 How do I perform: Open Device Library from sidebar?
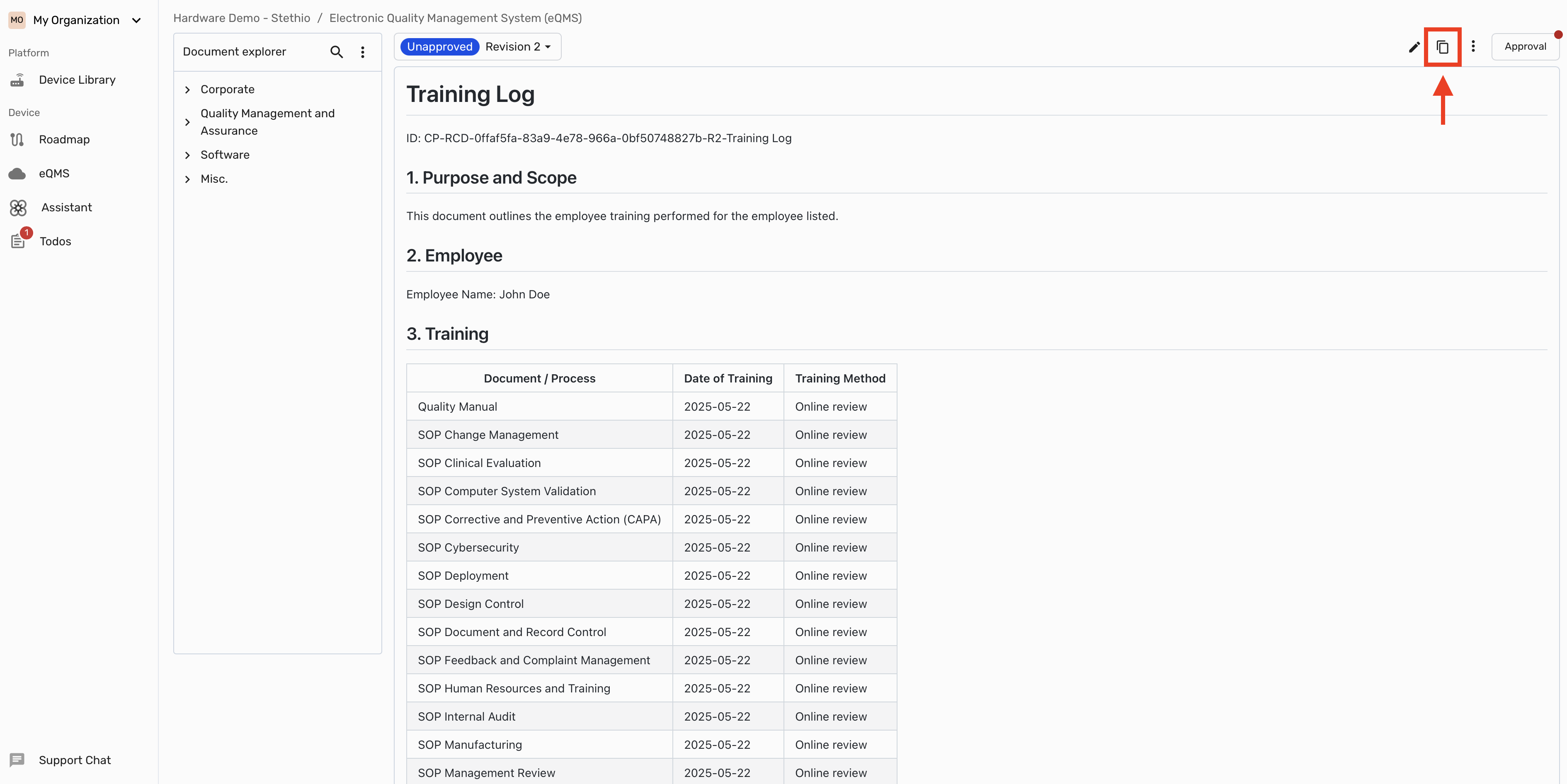point(77,80)
